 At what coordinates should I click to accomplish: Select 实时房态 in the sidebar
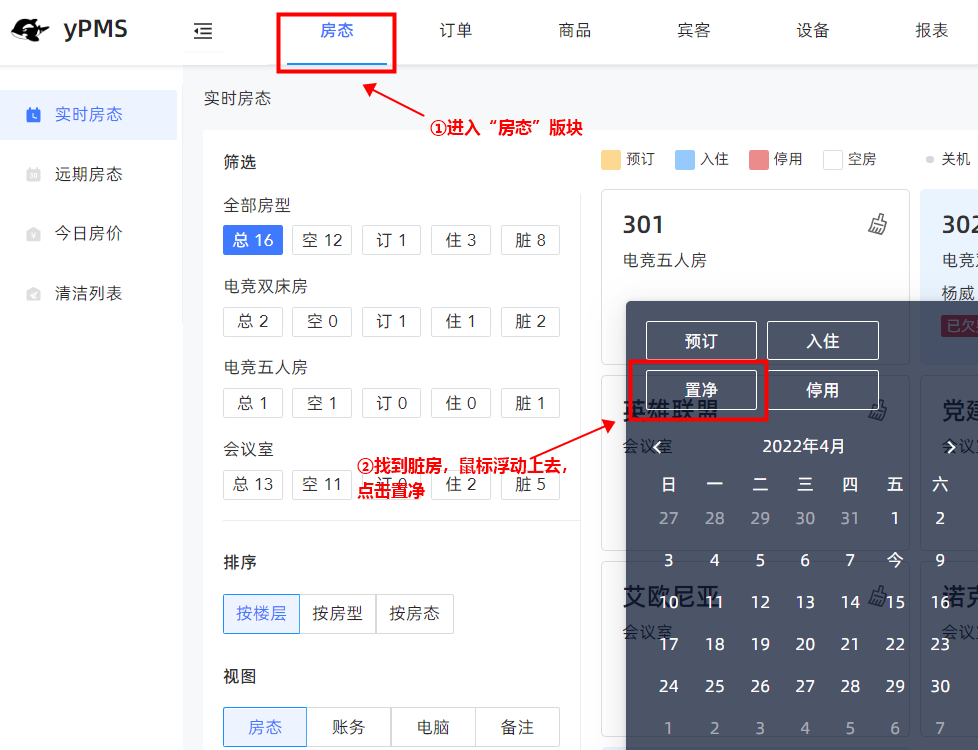tap(89, 115)
